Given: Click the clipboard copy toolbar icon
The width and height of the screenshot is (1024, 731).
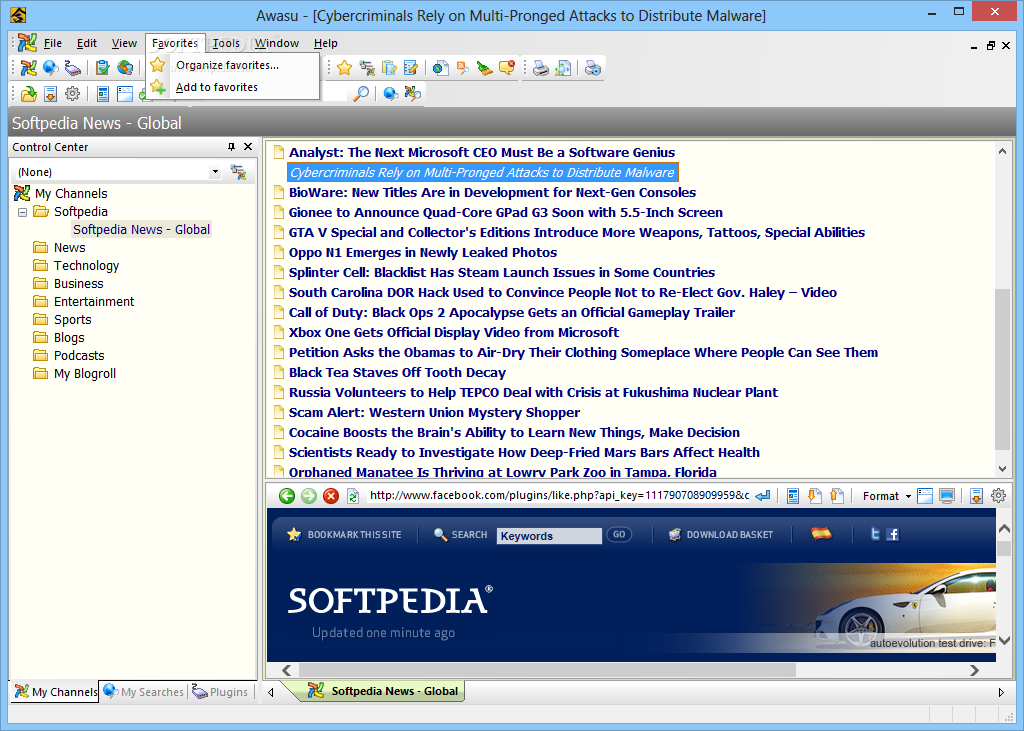Looking at the screenshot, I should tap(389, 67).
